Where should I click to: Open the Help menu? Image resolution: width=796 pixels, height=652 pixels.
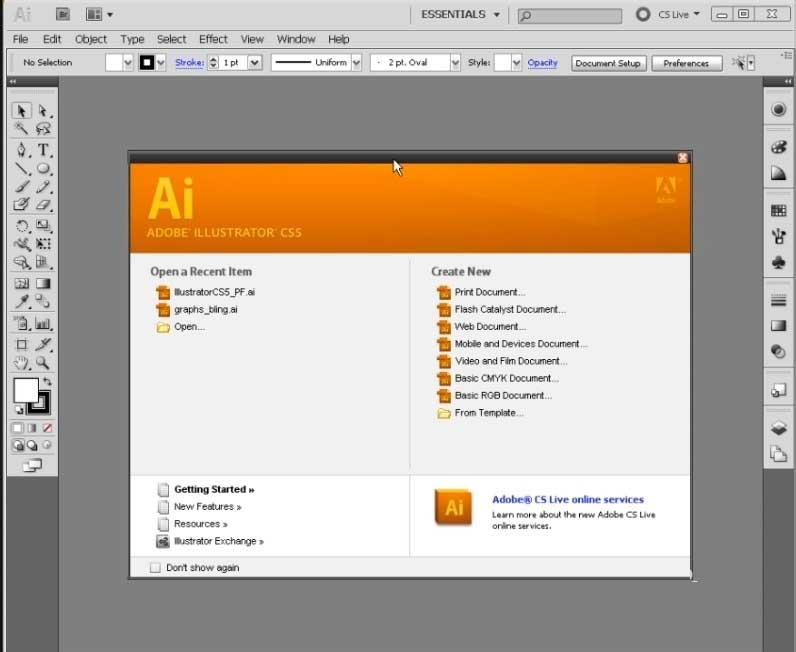pyautogui.click(x=339, y=39)
